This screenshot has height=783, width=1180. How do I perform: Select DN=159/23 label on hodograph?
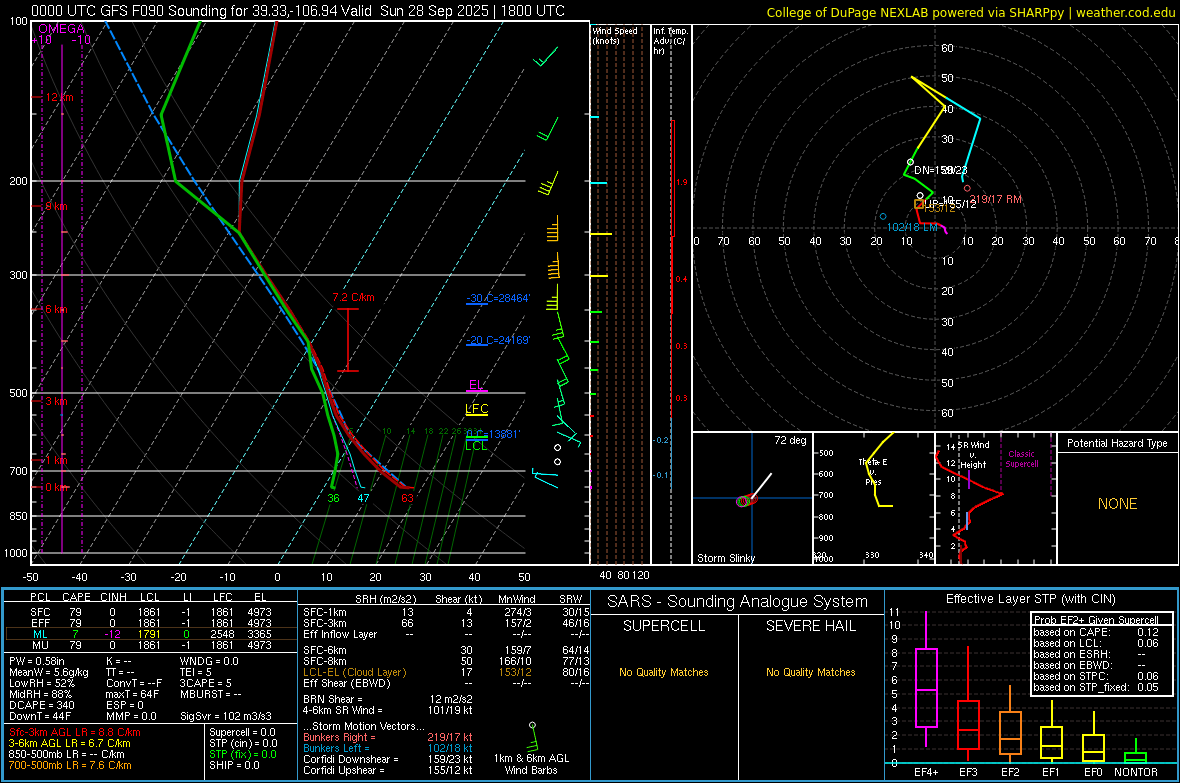pos(940,170)
